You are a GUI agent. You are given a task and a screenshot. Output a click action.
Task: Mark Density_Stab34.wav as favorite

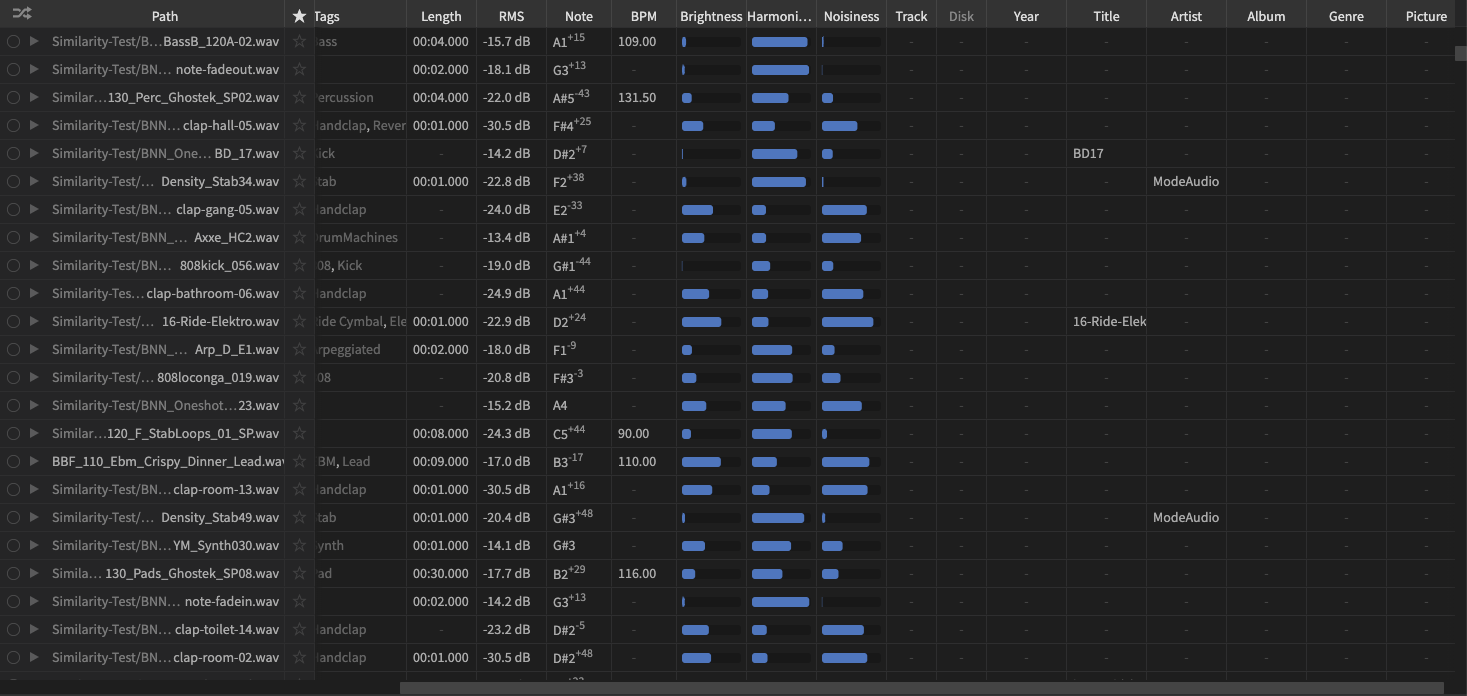coord(299,182)
